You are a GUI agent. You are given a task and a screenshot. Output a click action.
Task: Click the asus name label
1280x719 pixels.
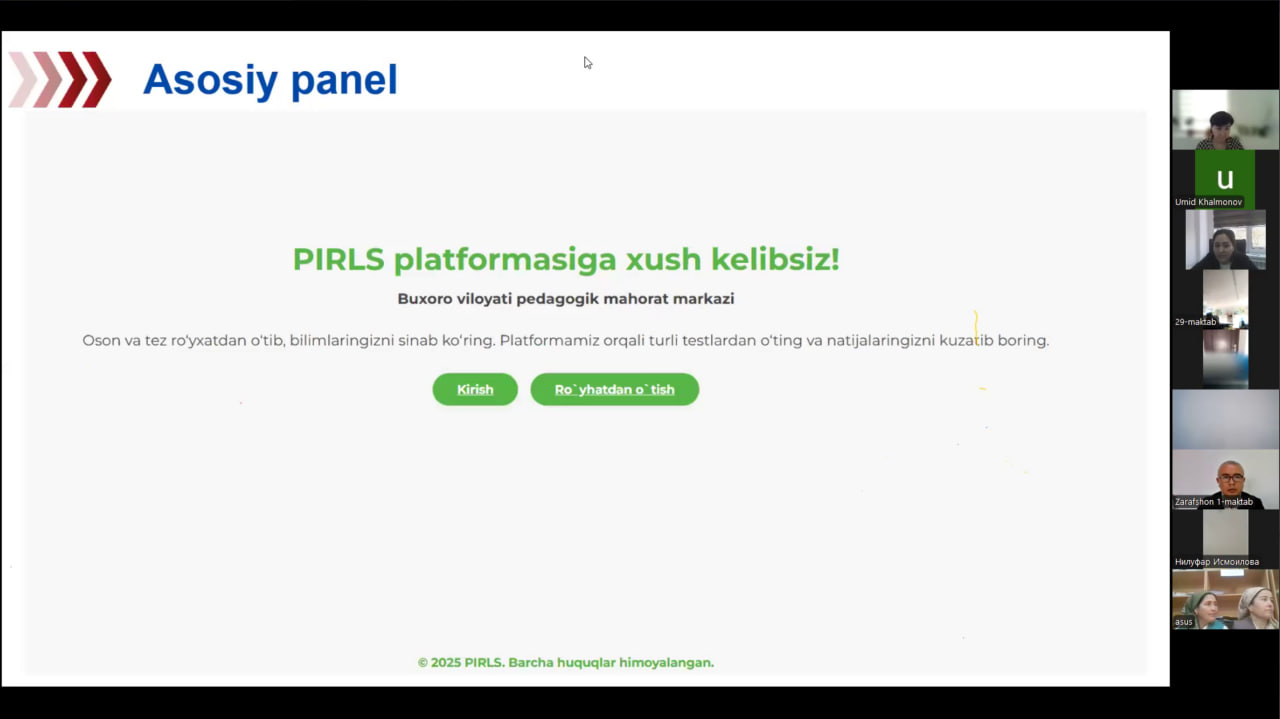pos(1184,622)
